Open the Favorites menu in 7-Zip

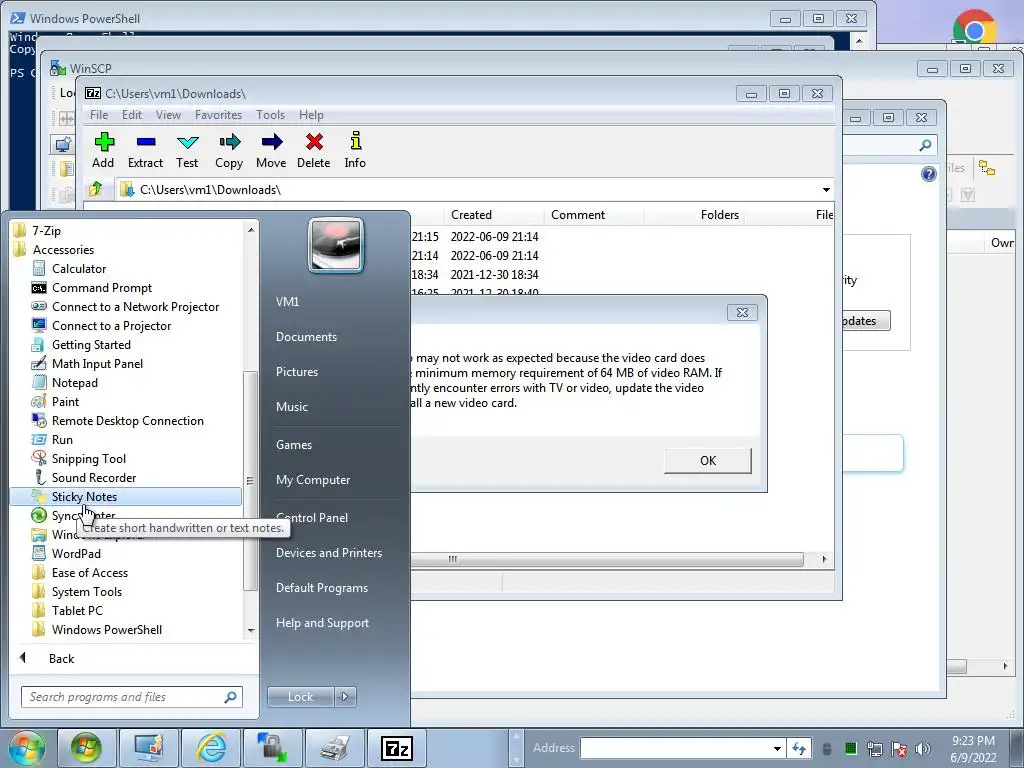point(218,114)
